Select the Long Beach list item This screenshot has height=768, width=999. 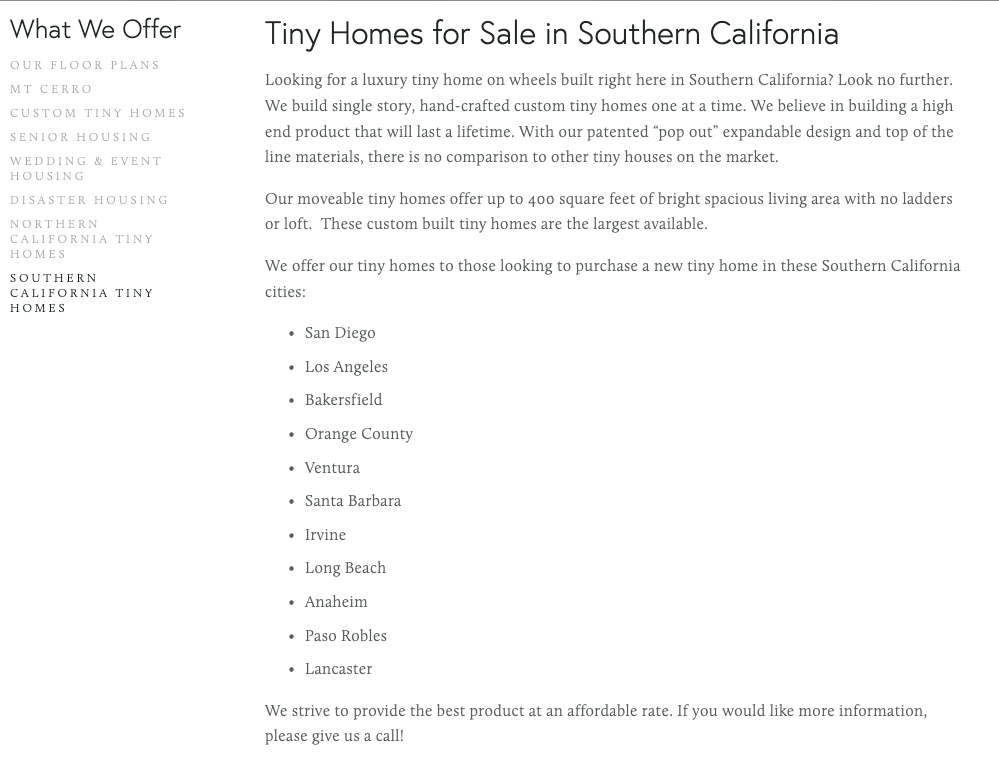345,569
